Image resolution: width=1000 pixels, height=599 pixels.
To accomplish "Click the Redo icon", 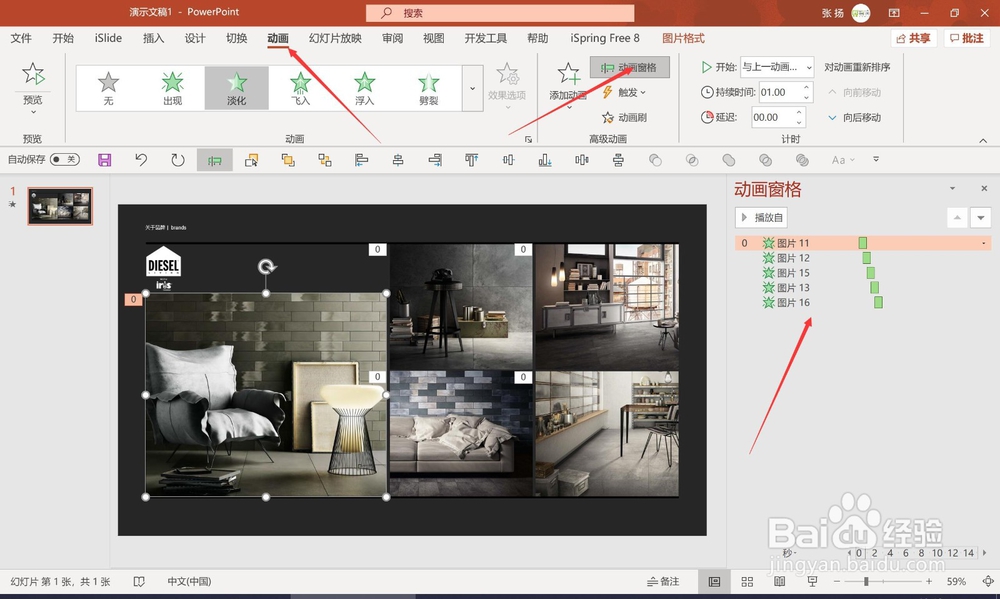I will 178,160.
